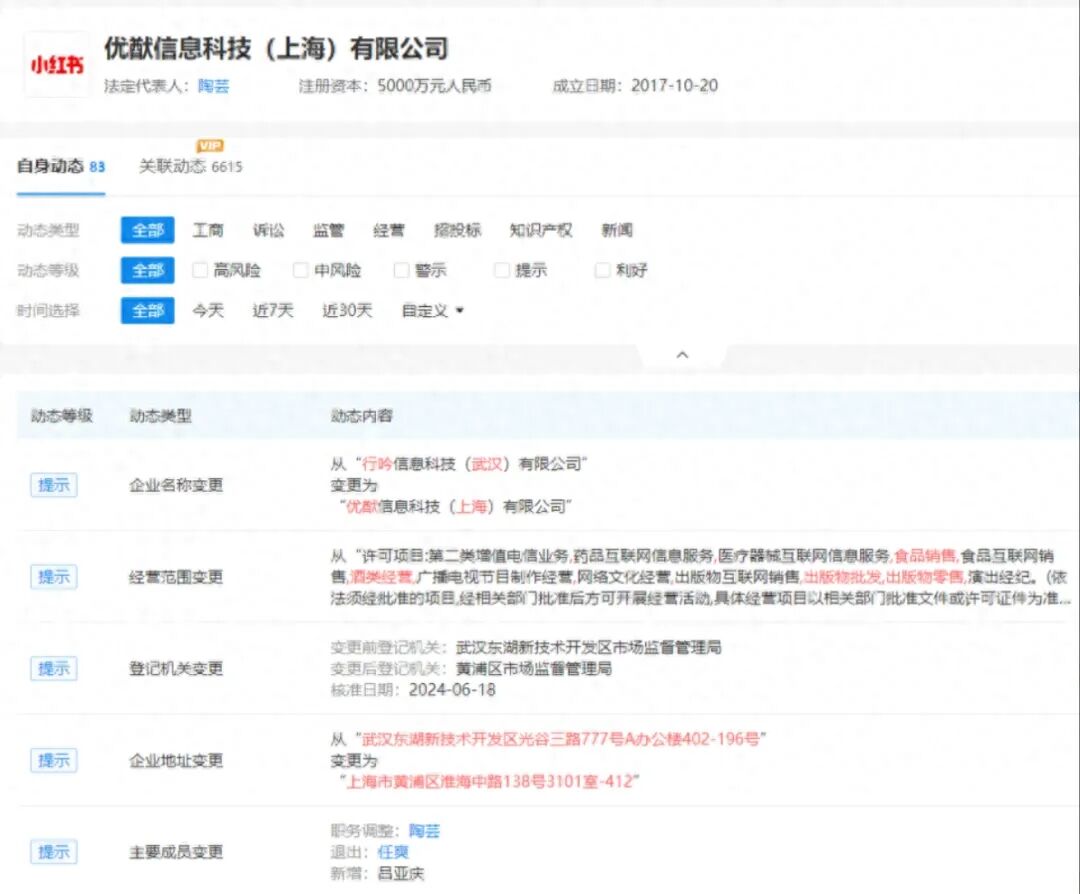Filter by 工商 dynamic type
The image size is (1080, 894).
pos(208,230)
